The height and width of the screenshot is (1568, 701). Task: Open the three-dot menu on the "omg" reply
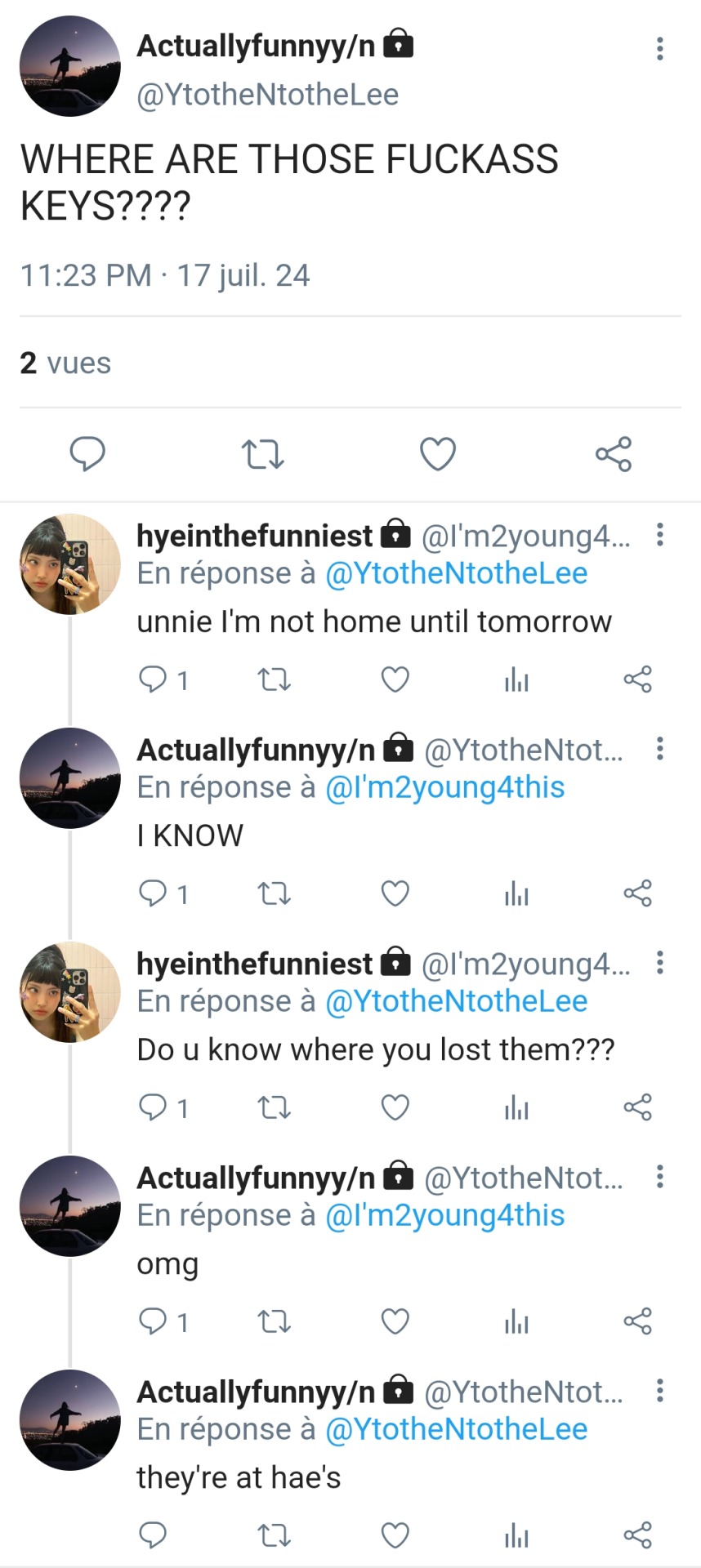click(659, 1177)
